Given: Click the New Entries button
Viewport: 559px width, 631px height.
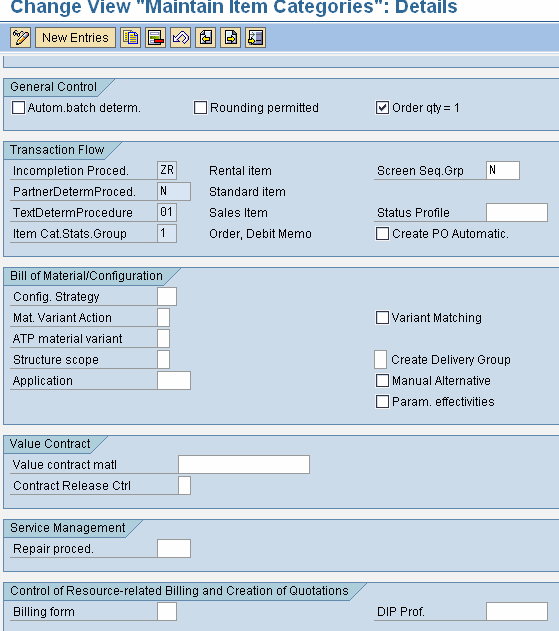Looking at the screenshot, I should (75, 38).
